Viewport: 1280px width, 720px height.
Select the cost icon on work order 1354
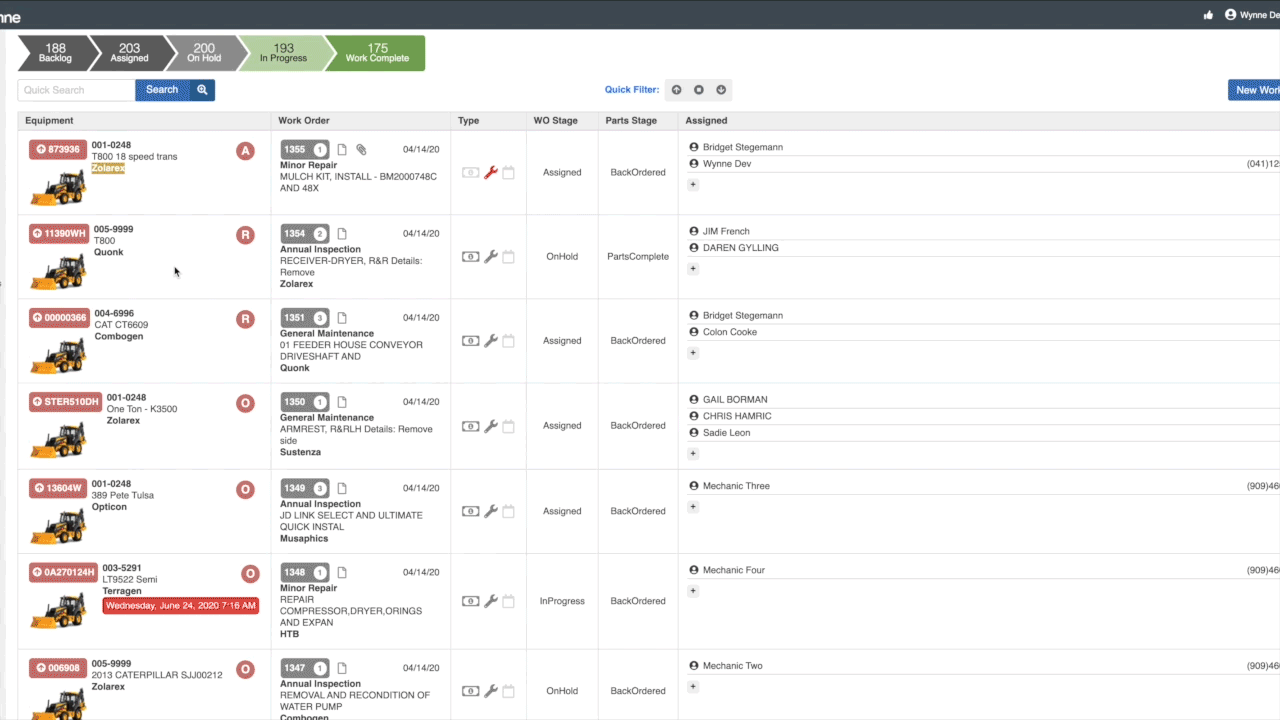470,256
